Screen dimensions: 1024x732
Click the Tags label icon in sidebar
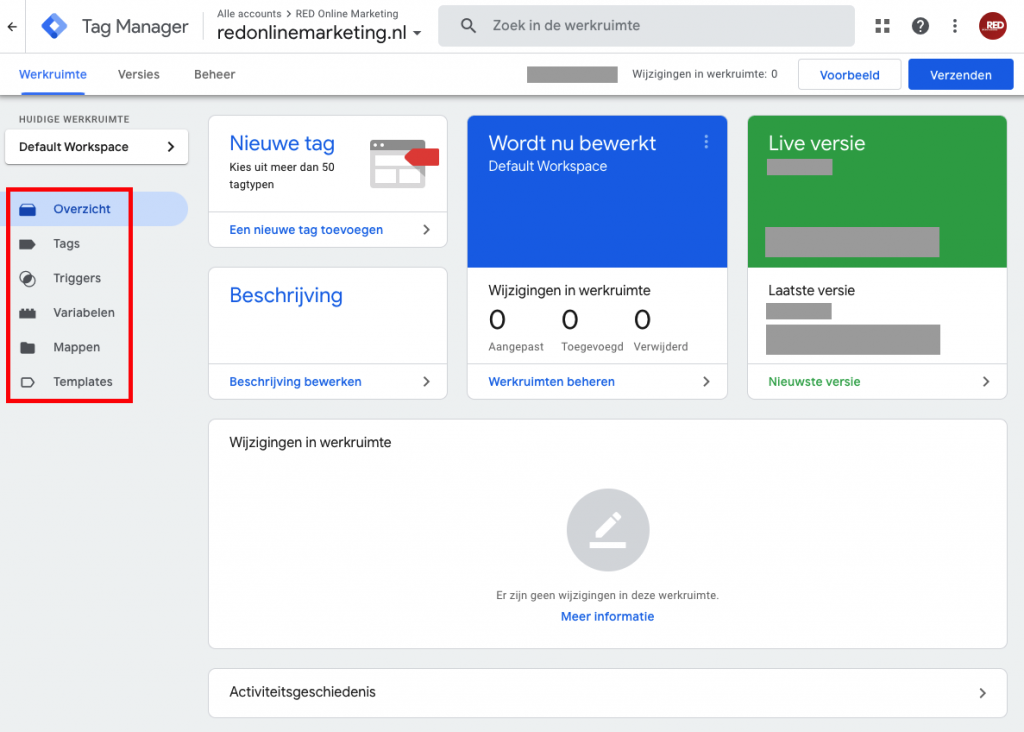pyautogui.click(x=27, y=244)
